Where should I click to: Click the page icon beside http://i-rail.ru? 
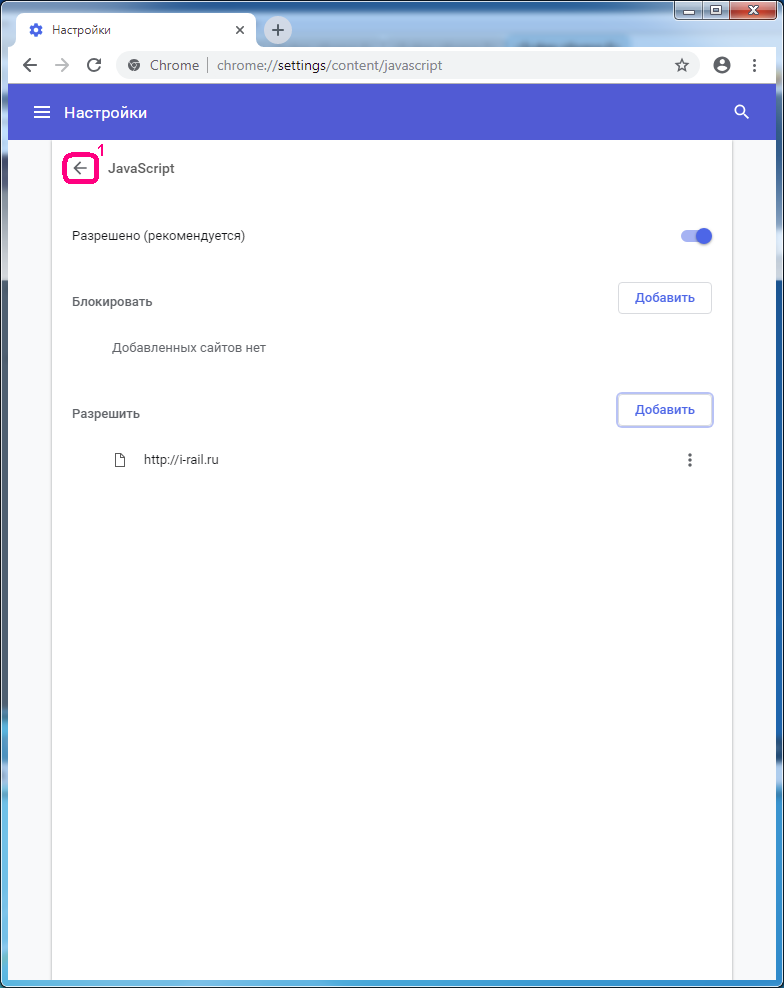120,460
